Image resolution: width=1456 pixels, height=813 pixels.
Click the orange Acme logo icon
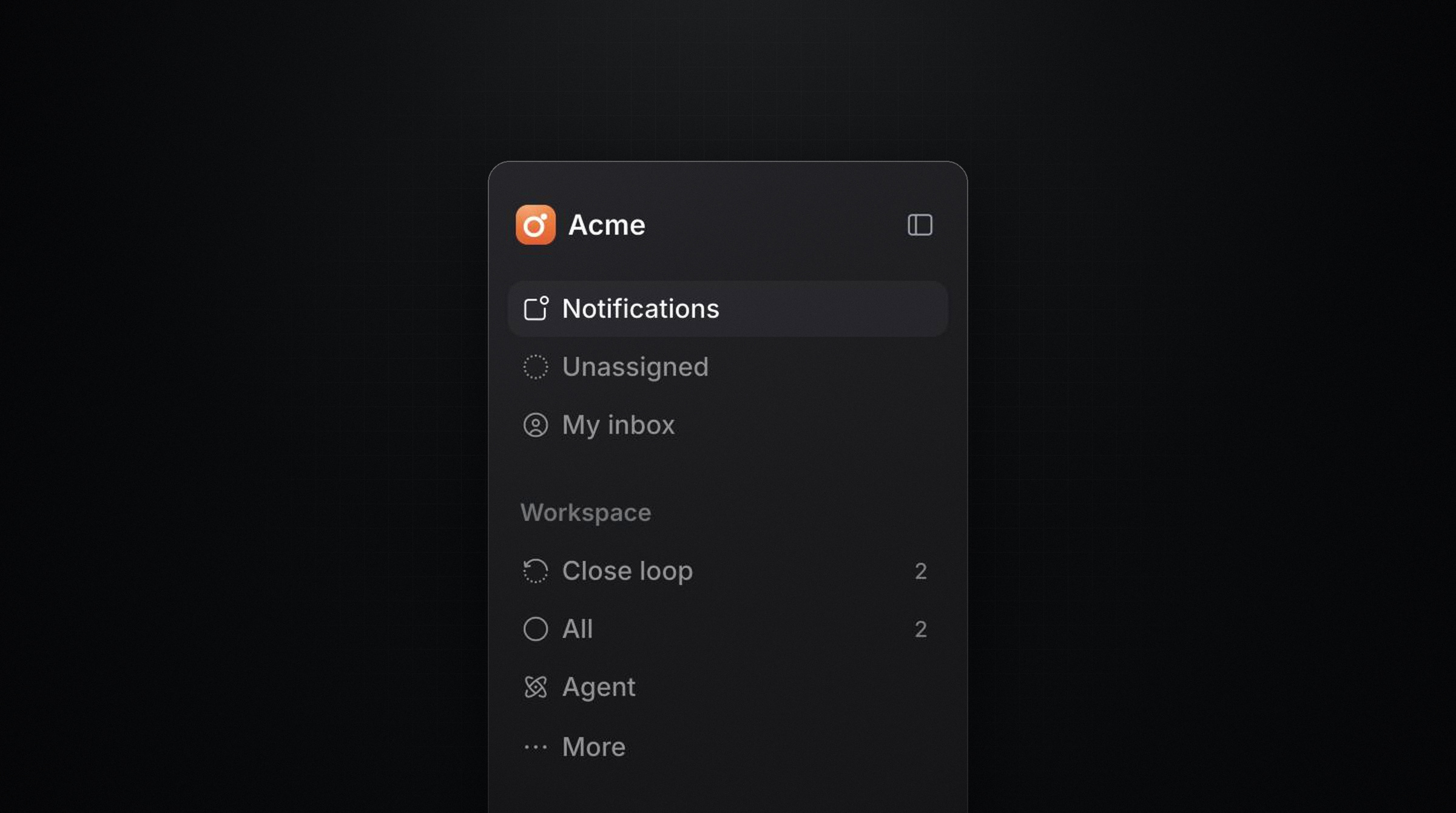(x=535, y=225)
